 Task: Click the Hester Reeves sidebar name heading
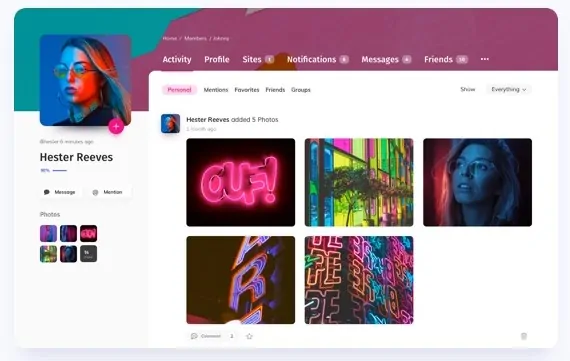pos(76,157)
